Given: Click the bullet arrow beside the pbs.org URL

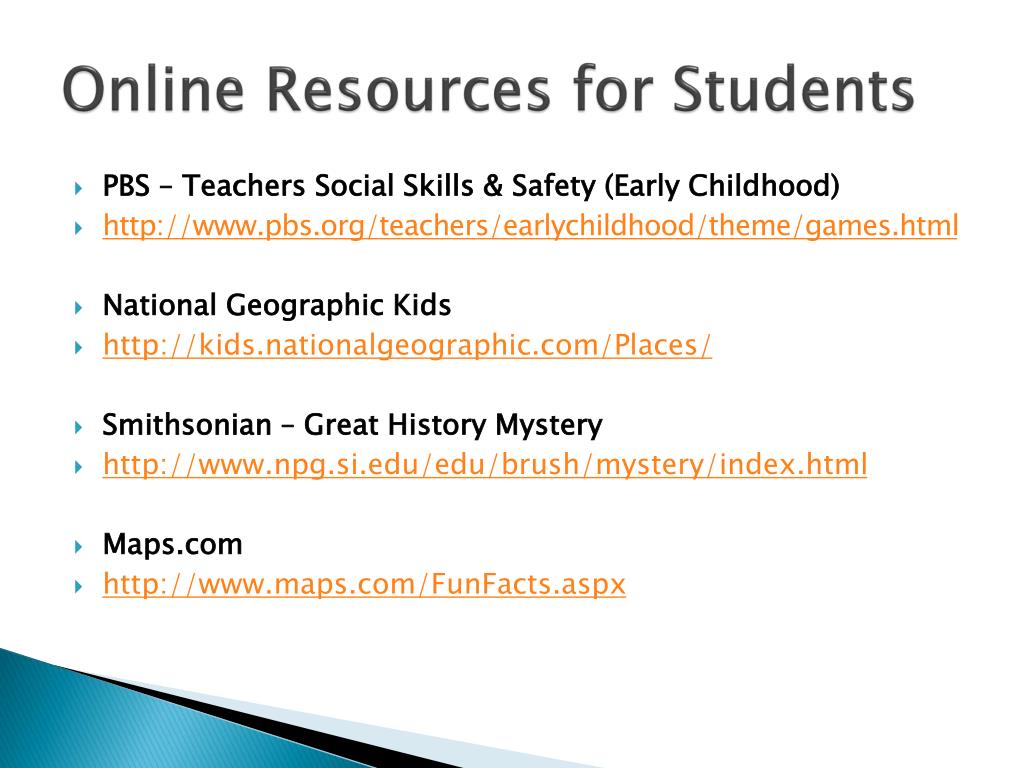Looking at the screenshot, I should pos(78,229).
